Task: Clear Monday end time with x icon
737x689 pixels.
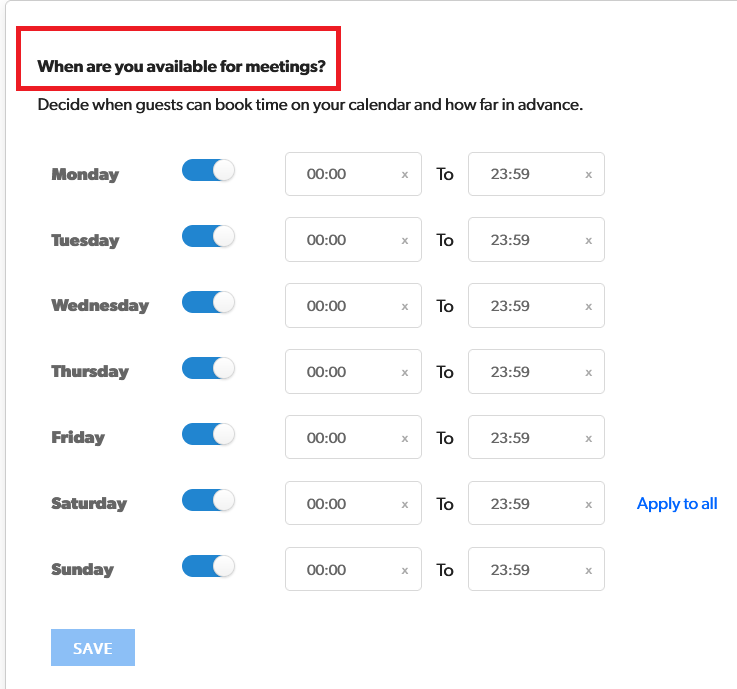Action: point(588,174)
